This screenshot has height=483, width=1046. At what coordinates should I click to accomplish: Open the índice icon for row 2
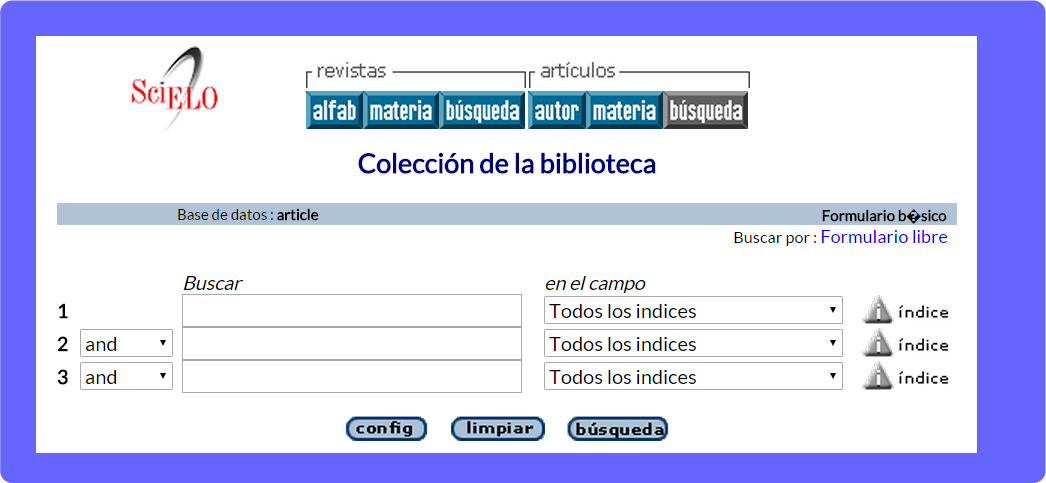(905, 344)
